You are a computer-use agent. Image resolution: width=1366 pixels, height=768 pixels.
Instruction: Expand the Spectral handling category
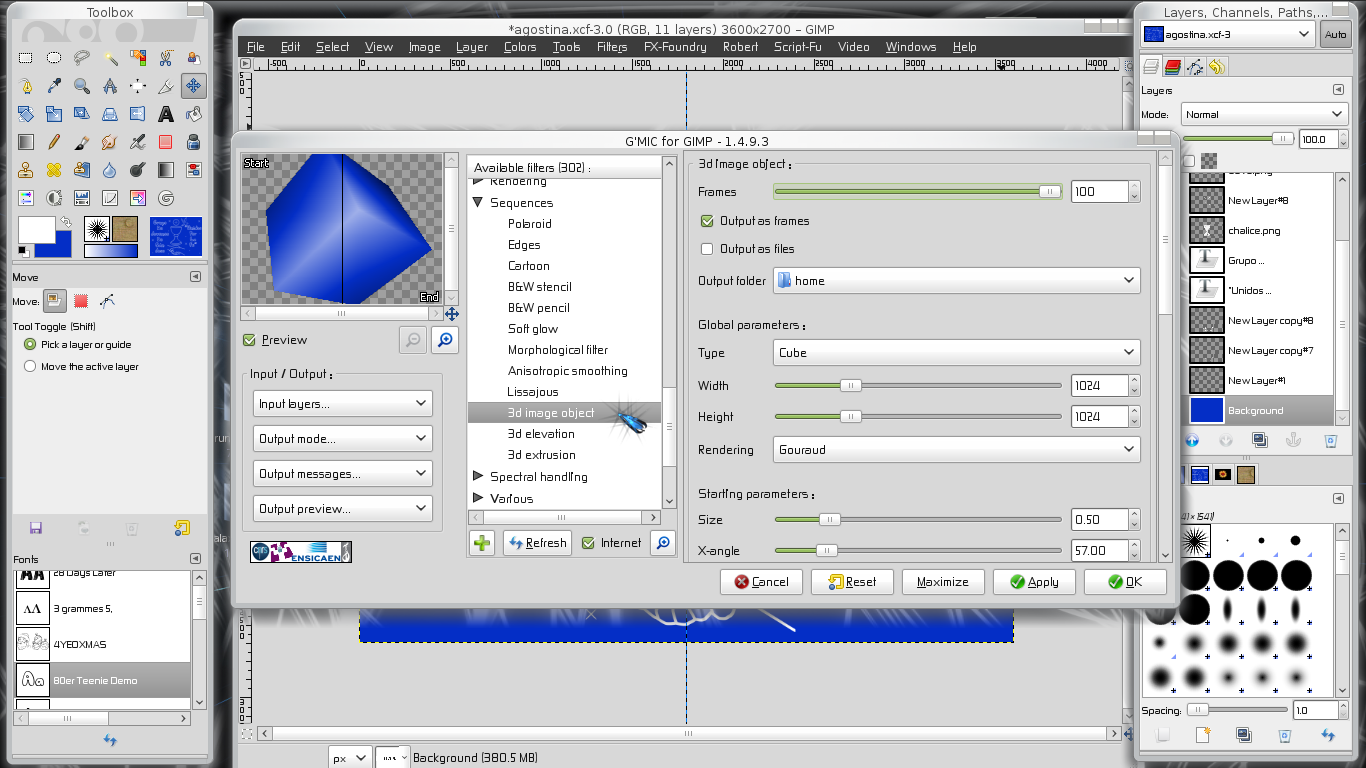click(478, 477)
